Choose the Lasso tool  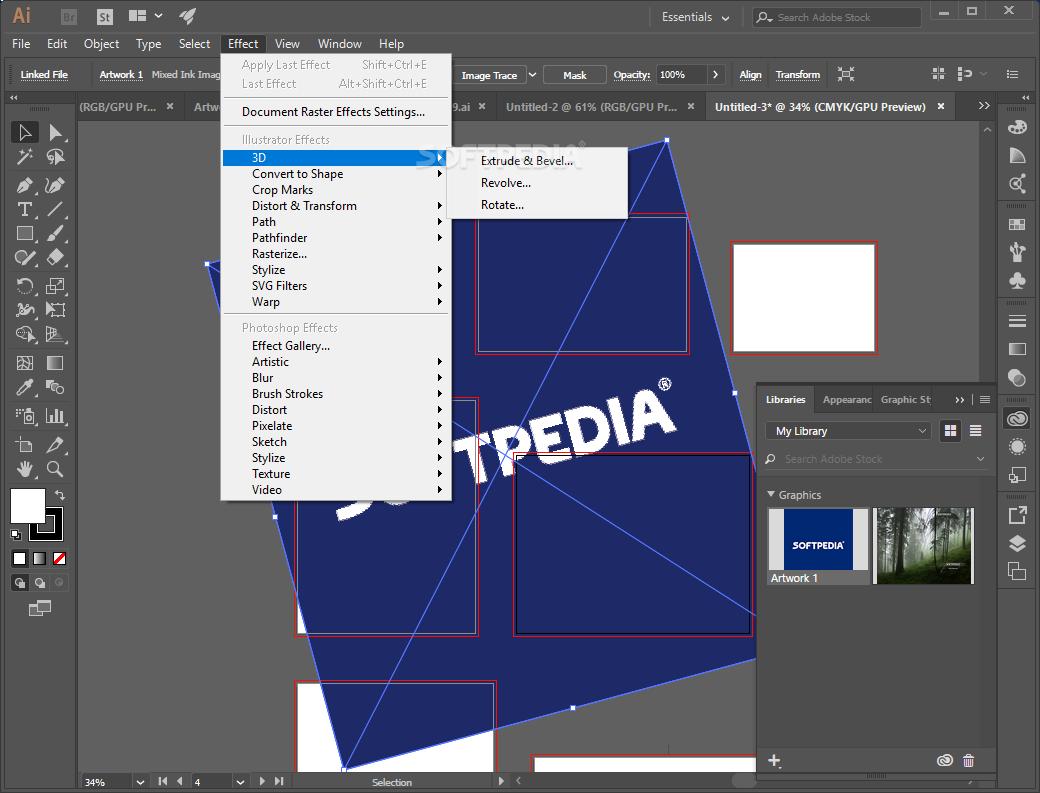tap(56, 157)
